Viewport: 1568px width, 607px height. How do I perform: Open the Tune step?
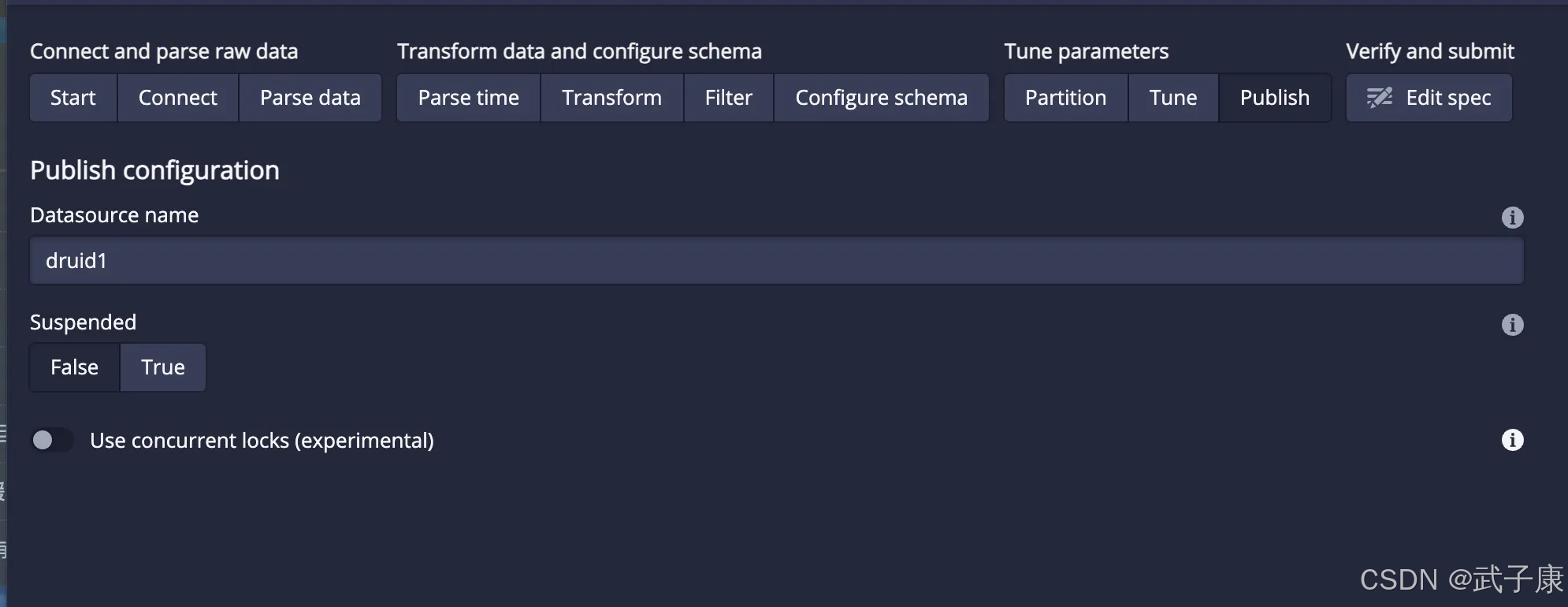[x=1172, y=98]
